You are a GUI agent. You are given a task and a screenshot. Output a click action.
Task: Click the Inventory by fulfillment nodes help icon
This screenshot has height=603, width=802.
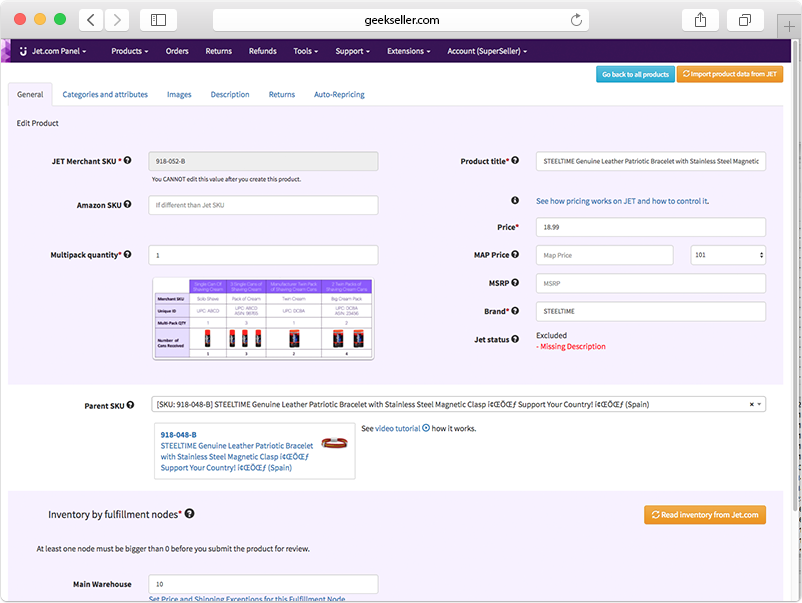(190, 514)
